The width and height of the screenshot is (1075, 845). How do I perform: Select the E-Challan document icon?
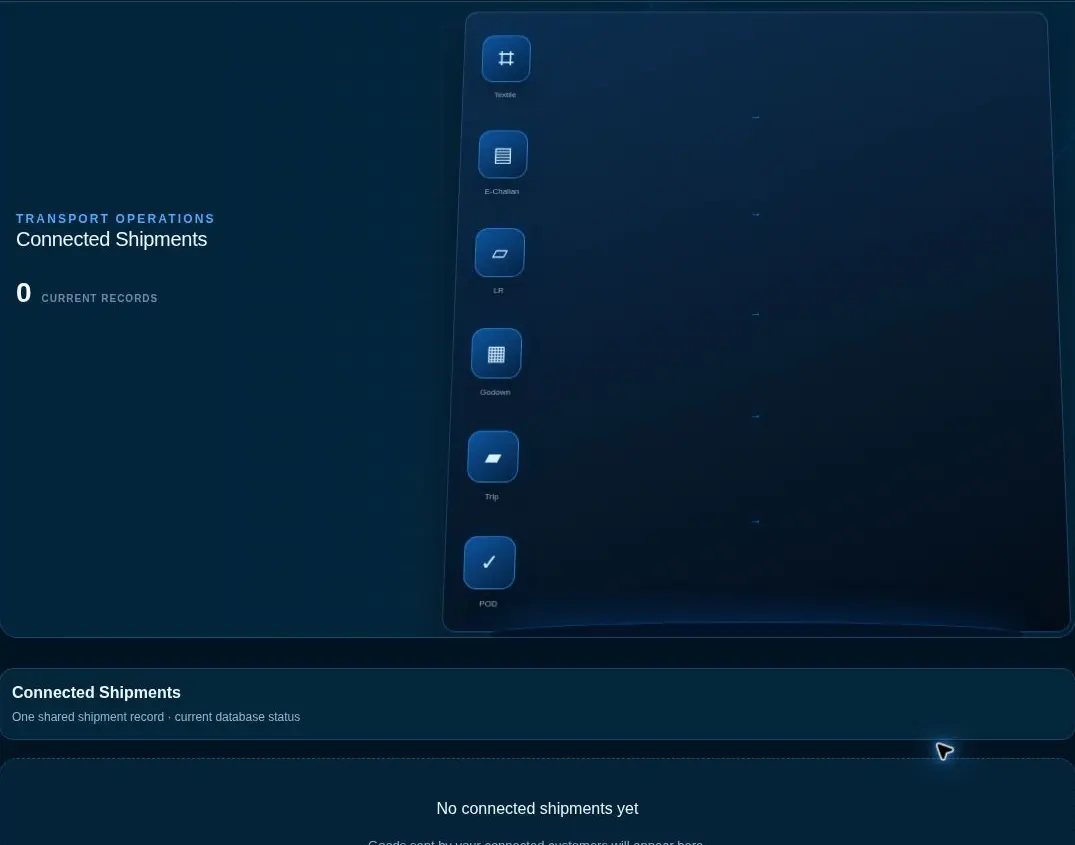tap(503, 155)
